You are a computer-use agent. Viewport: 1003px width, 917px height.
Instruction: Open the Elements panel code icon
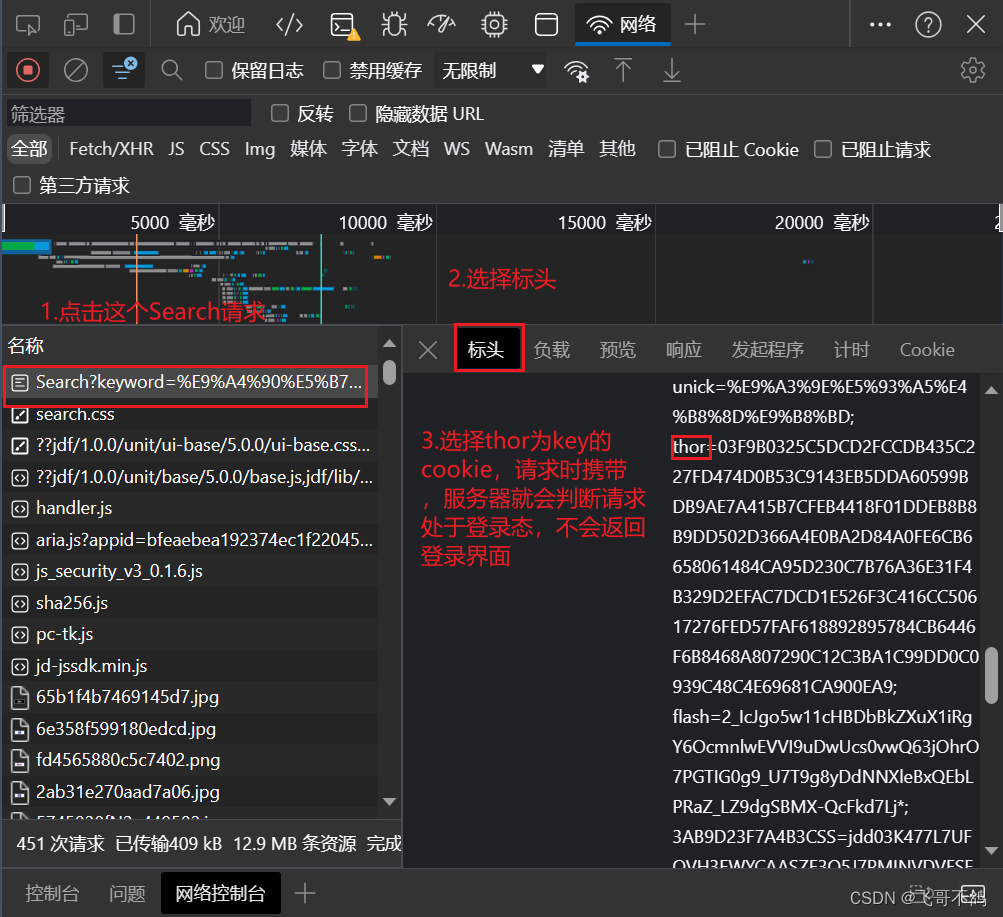tap(289, 25)
